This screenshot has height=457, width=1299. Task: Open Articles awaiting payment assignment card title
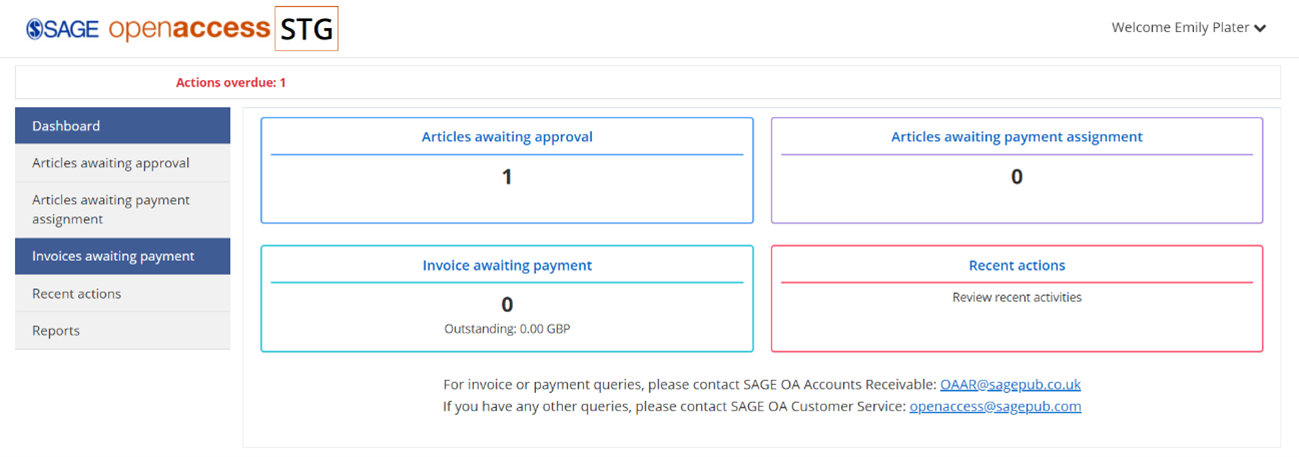pyautogui.click(x=1017, y=137)
